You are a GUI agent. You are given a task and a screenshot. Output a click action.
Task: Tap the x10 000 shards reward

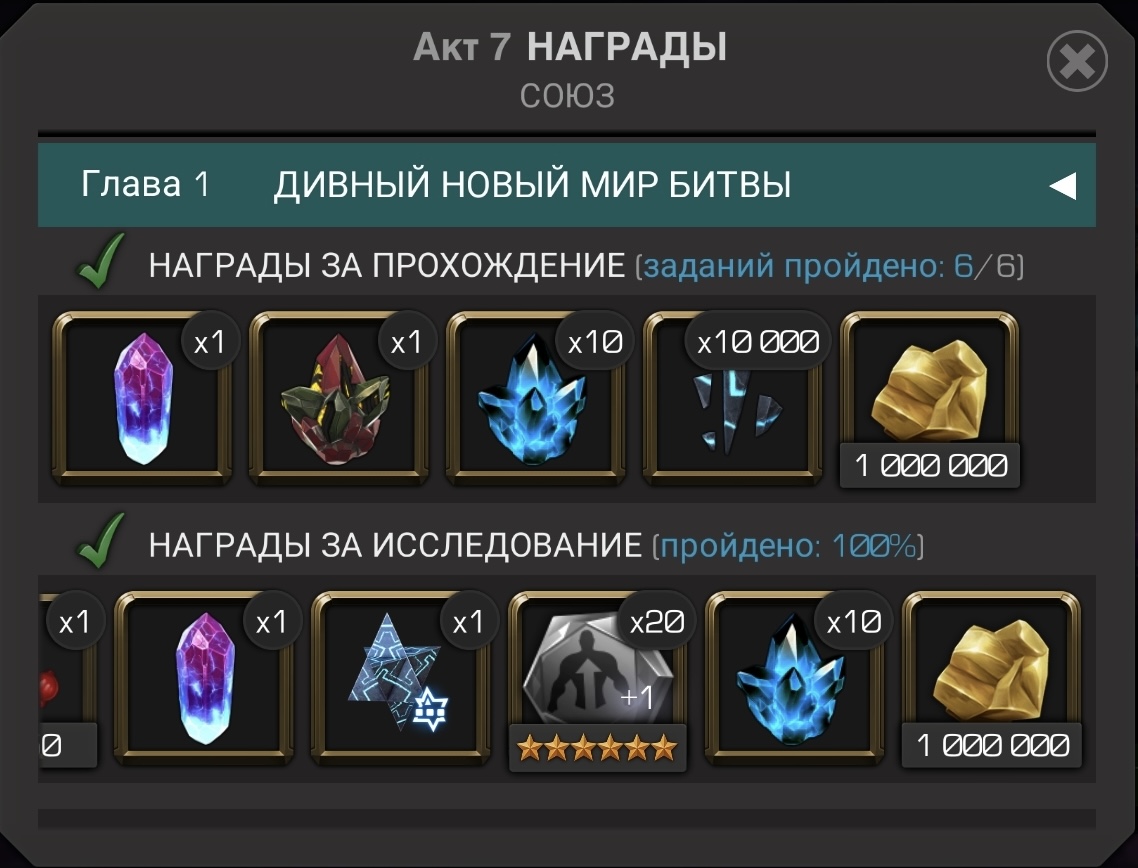733,398
